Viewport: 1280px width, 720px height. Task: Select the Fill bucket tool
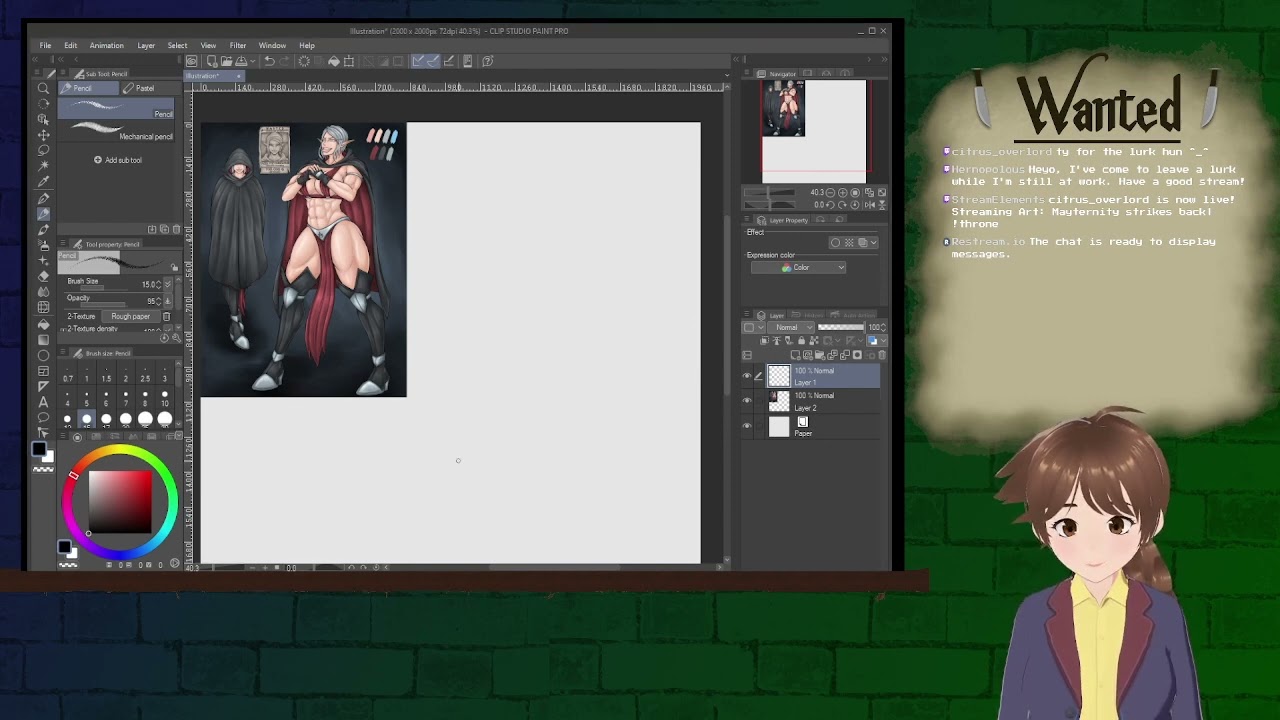point(43,324)
